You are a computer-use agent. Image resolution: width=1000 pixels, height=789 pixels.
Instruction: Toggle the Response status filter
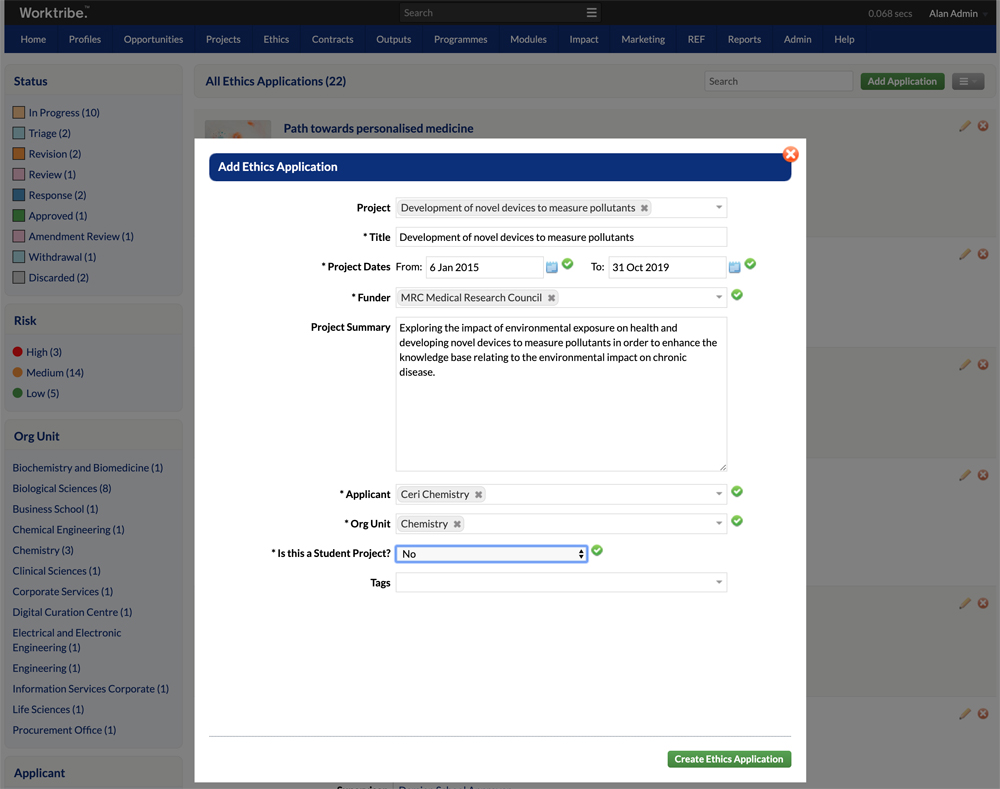click(x=18, y=195)
